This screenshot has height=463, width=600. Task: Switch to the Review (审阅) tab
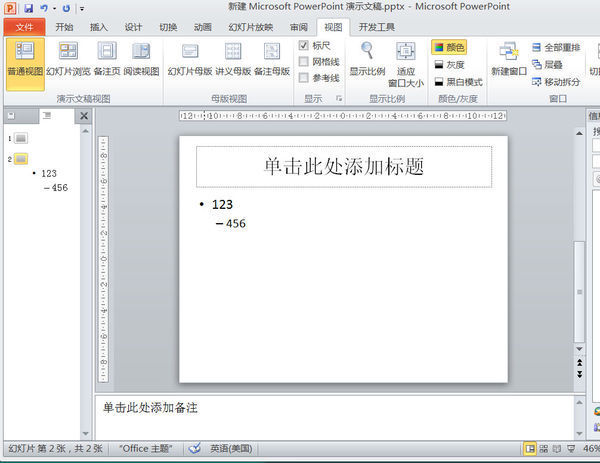pos(299,27)
